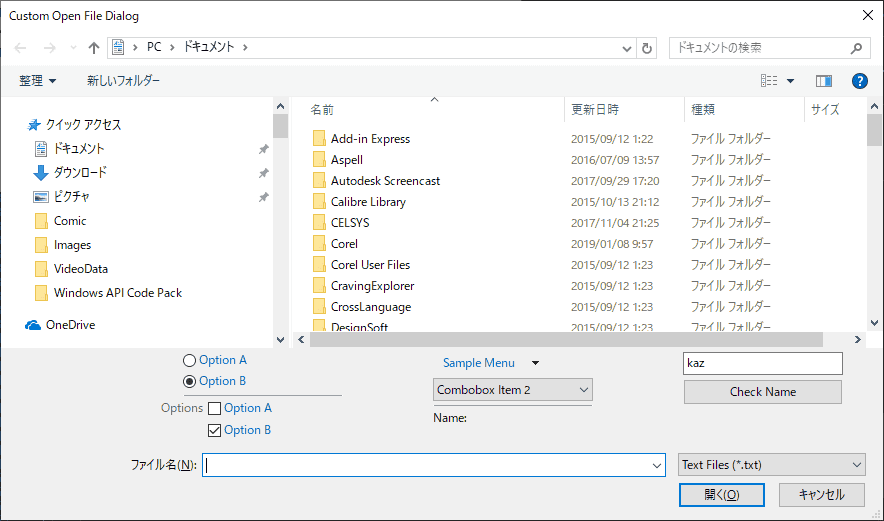Expand the file name history dropdown
The width and height of the screenshot is (884, 521).
point(656,466)
